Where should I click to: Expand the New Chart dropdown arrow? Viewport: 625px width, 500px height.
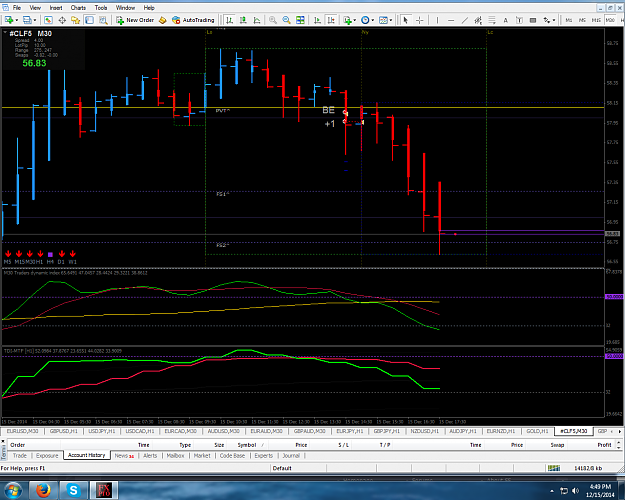(x=16, y=20)
